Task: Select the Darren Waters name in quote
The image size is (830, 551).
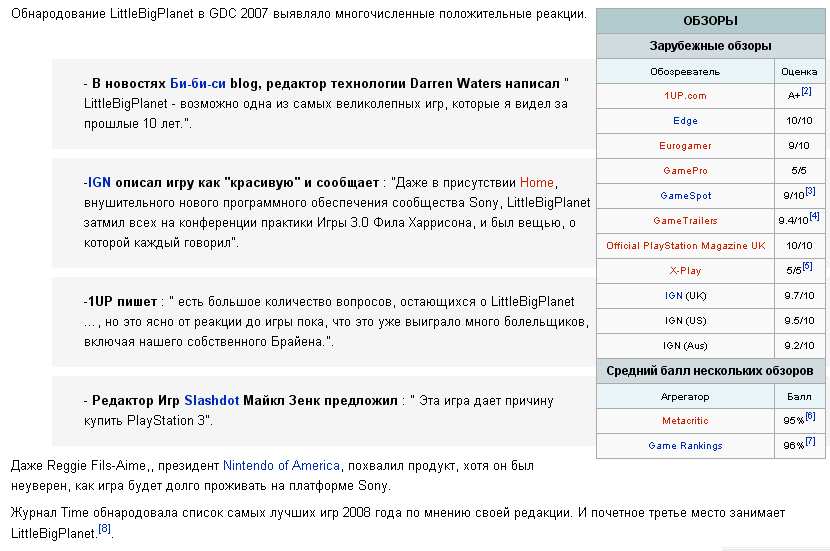Action: point(455,83)
